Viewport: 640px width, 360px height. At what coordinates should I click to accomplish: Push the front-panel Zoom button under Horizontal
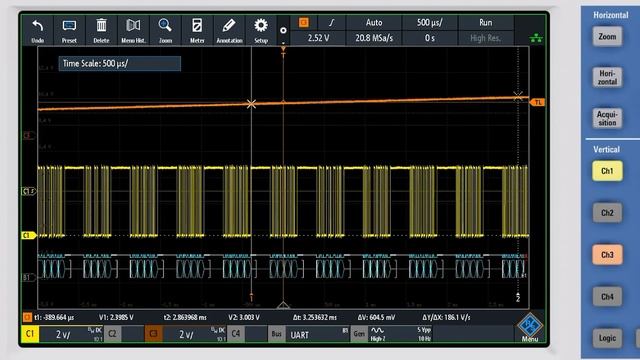(607, 37)
